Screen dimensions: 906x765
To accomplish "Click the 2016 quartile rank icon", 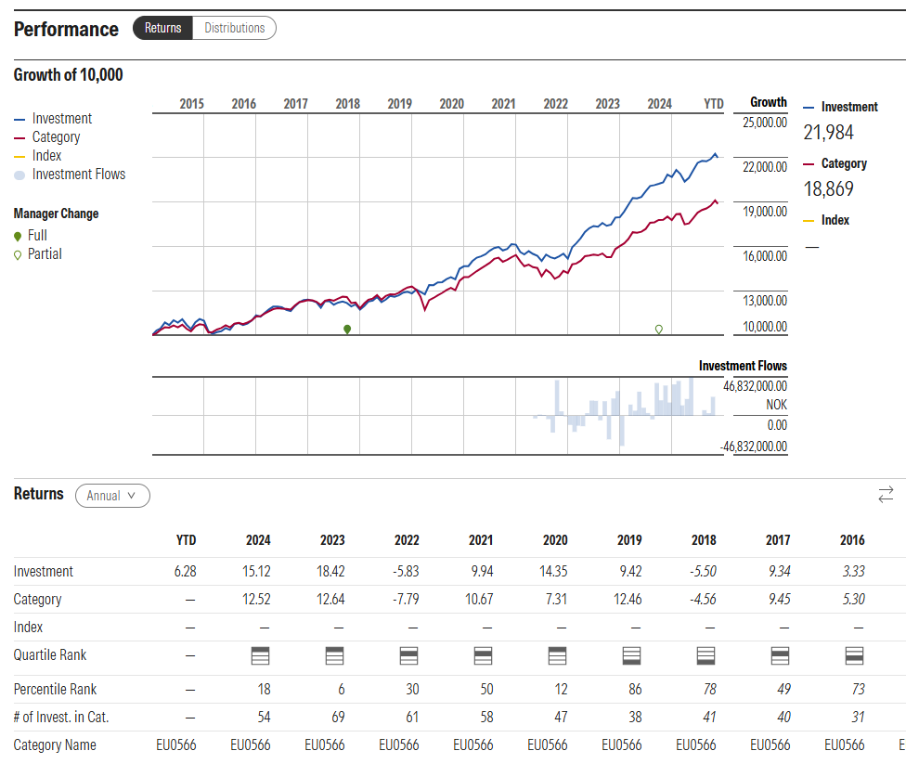I will (853, 656).
